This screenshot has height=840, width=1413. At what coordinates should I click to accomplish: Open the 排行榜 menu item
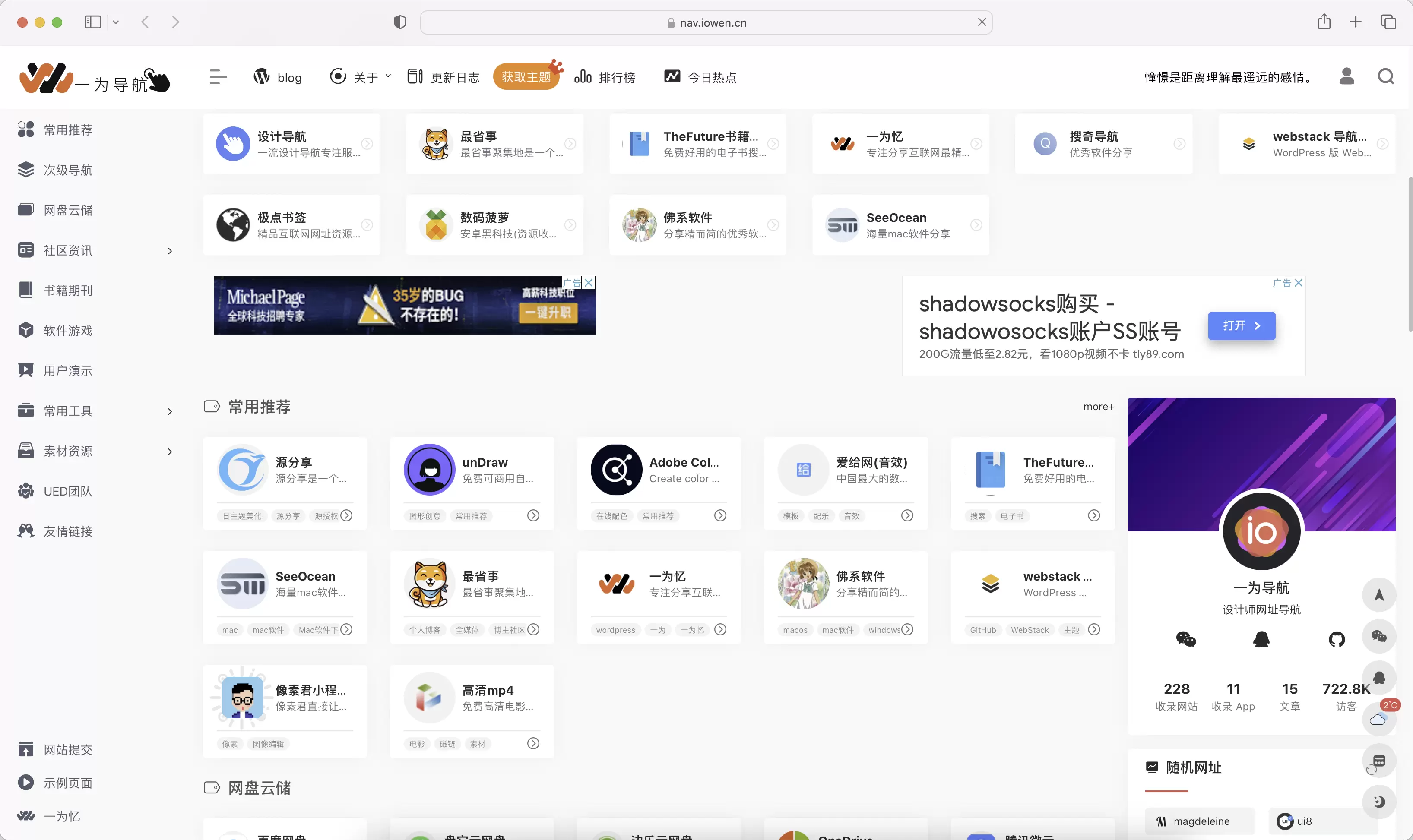(x=605, y=76)
